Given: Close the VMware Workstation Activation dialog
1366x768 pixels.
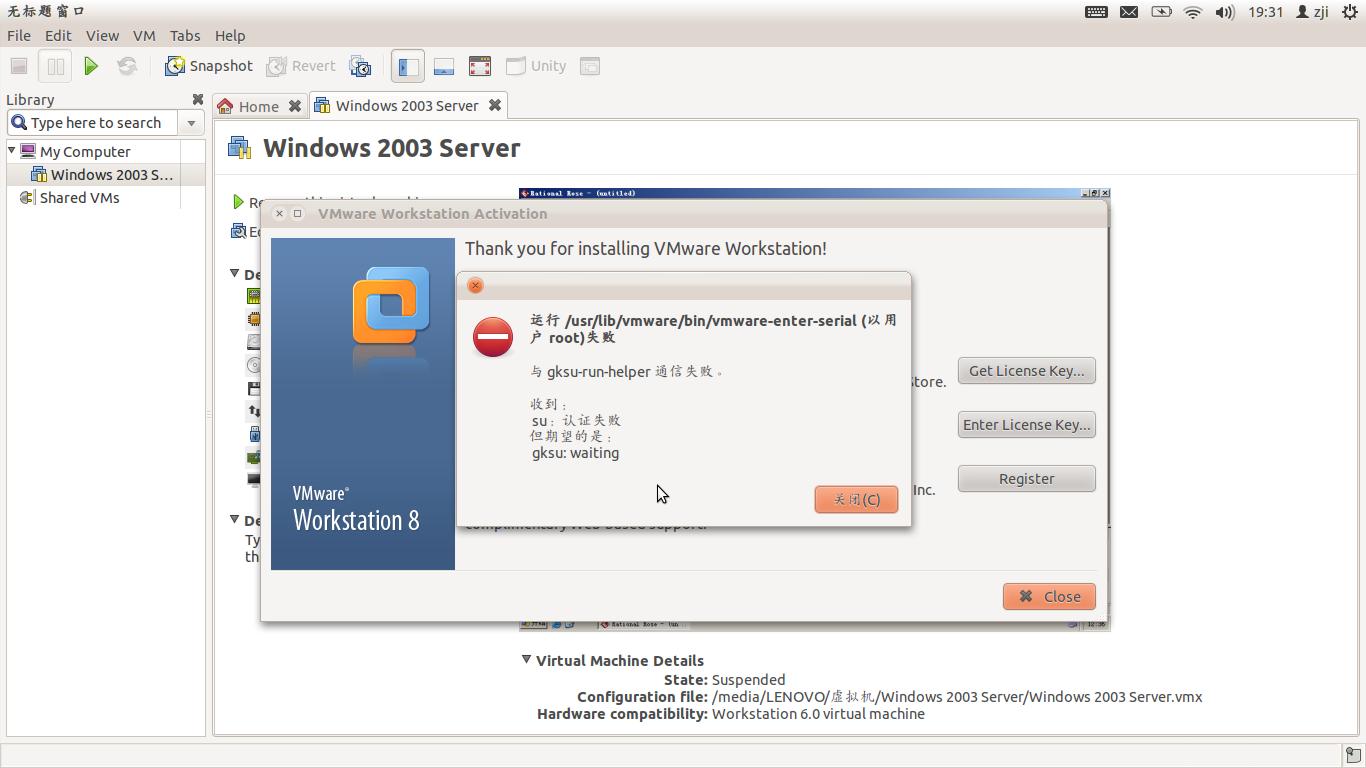Looking at the screenshot, I should (x=1049, y=596).
